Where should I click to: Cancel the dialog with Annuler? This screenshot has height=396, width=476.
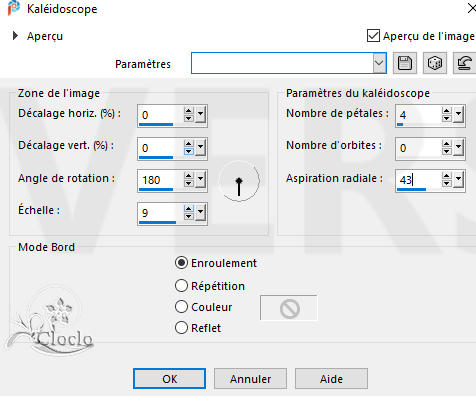[x=250, y=379]
